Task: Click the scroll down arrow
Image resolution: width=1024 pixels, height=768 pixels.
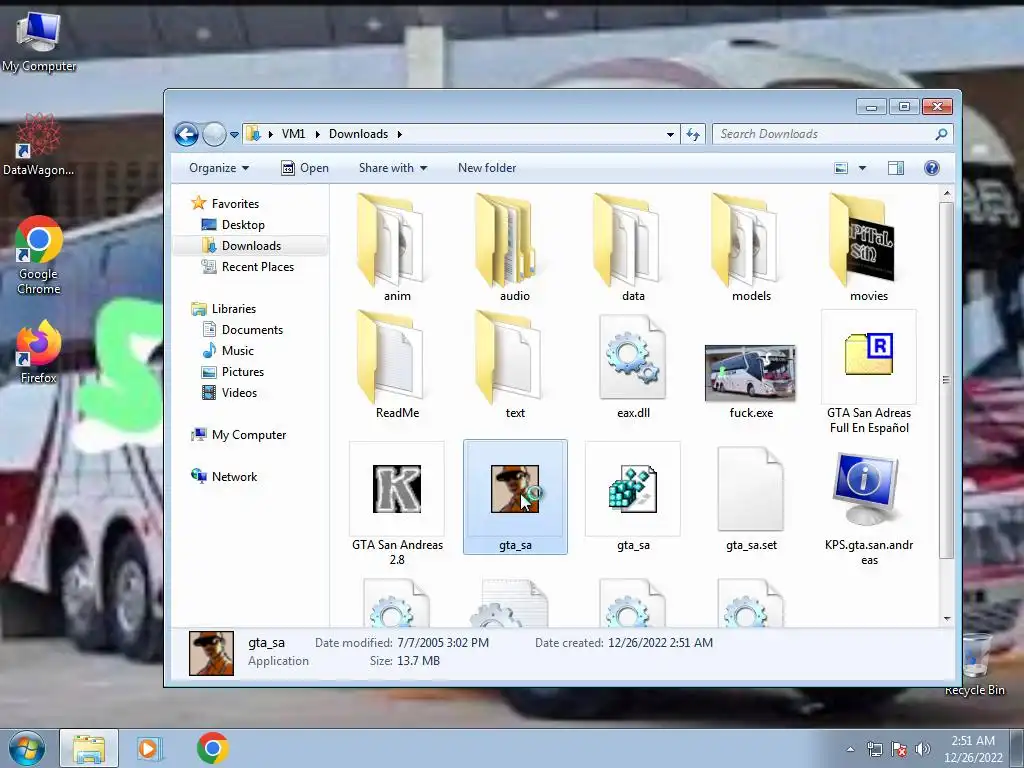Action: [946, 618]
